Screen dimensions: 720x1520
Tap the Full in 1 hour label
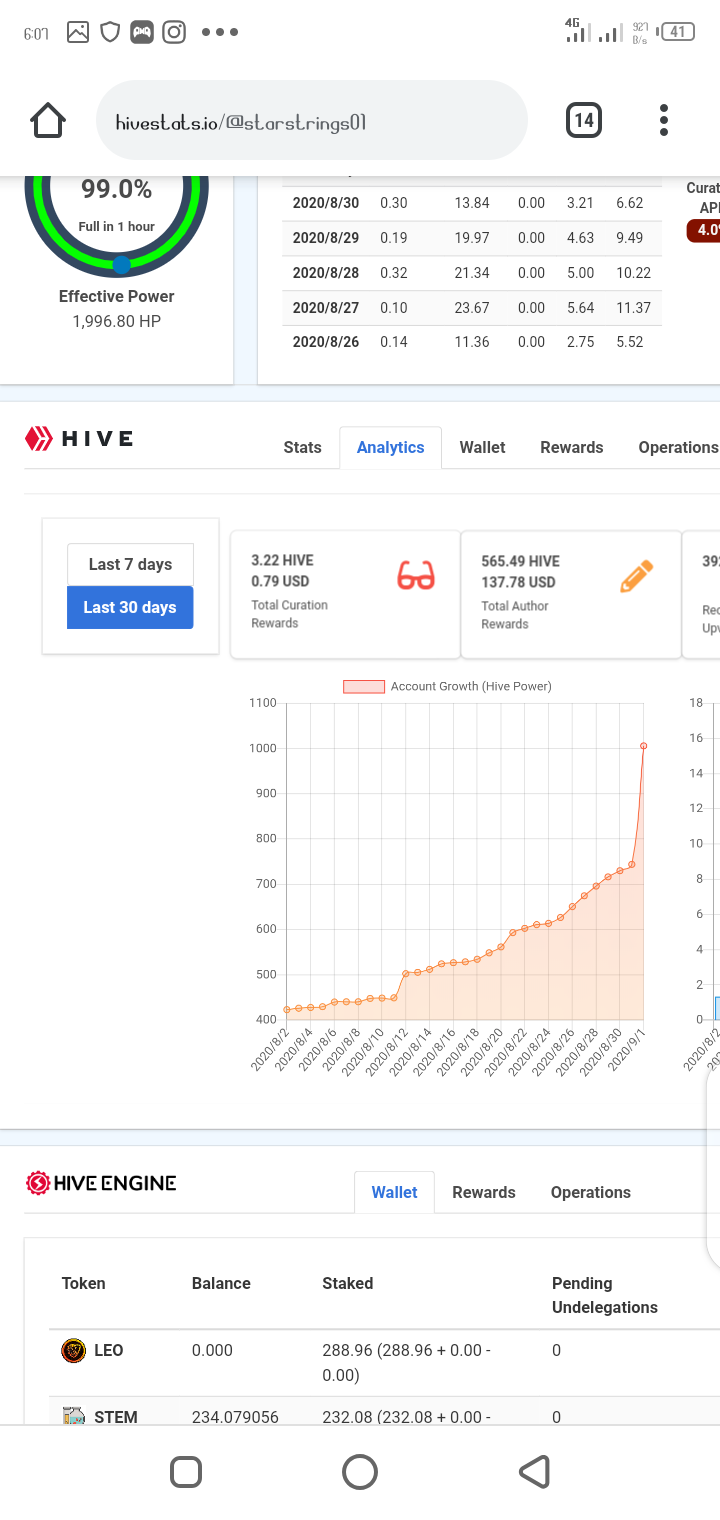tap(117, 227)
